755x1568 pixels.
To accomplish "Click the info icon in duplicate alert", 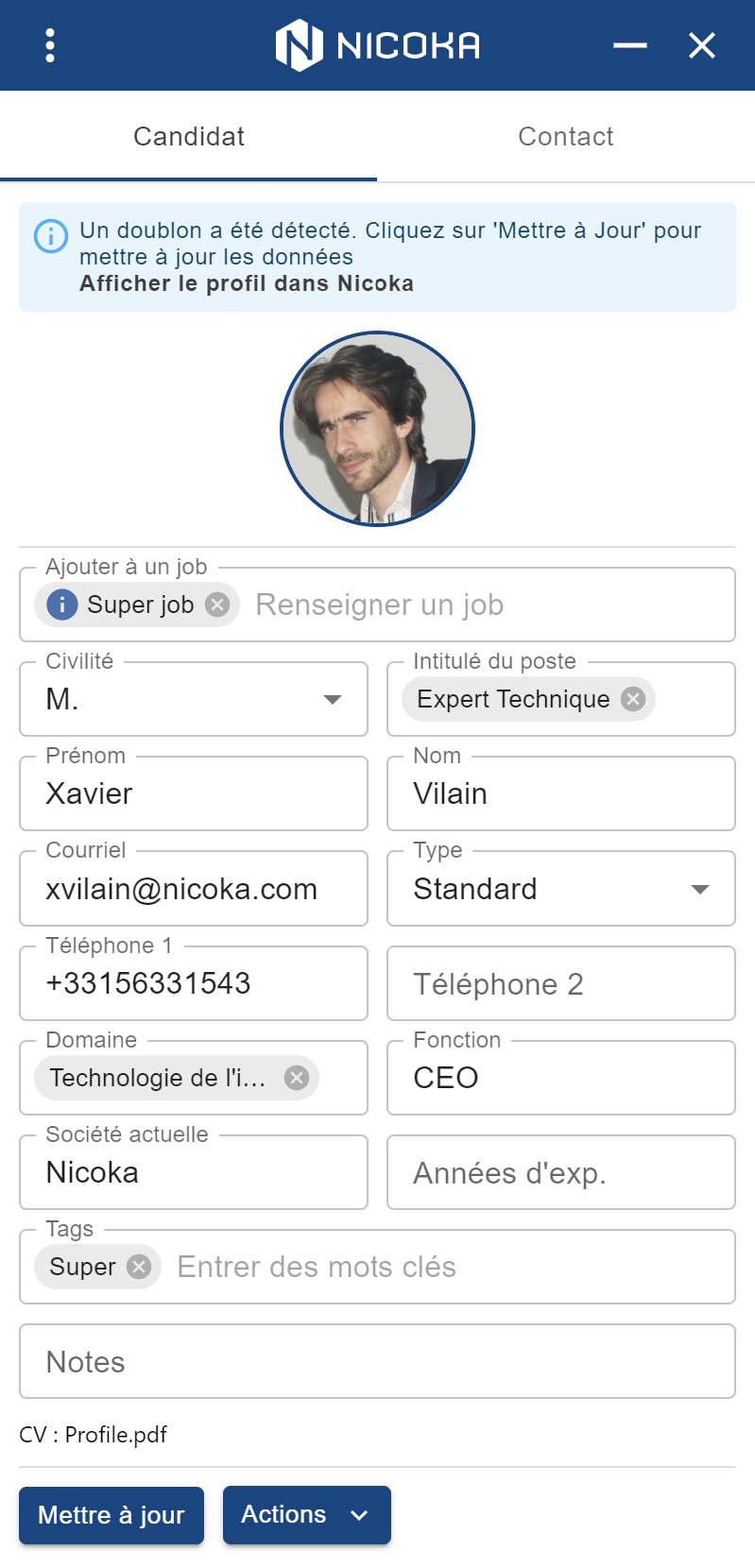I will (x=51, y=235).
